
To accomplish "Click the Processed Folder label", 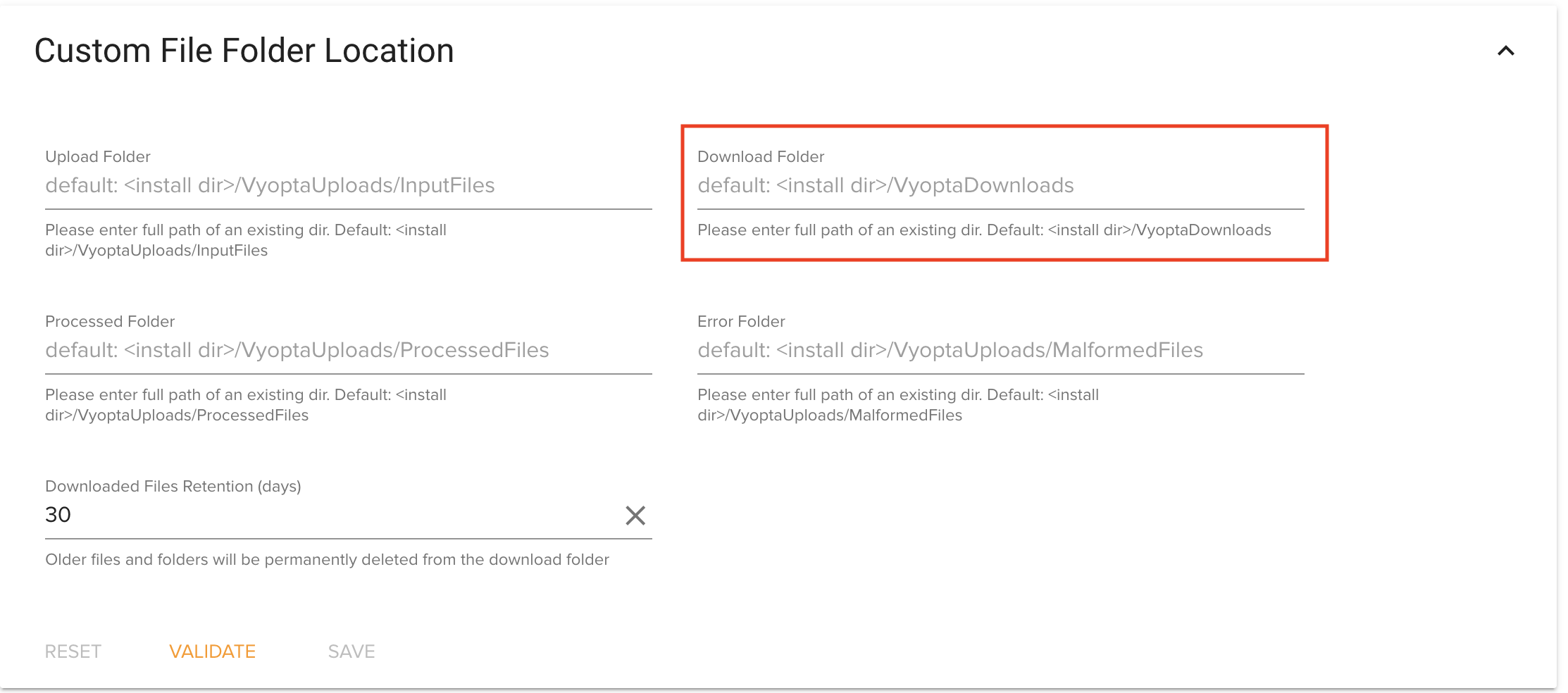I will tap(110, 321).
